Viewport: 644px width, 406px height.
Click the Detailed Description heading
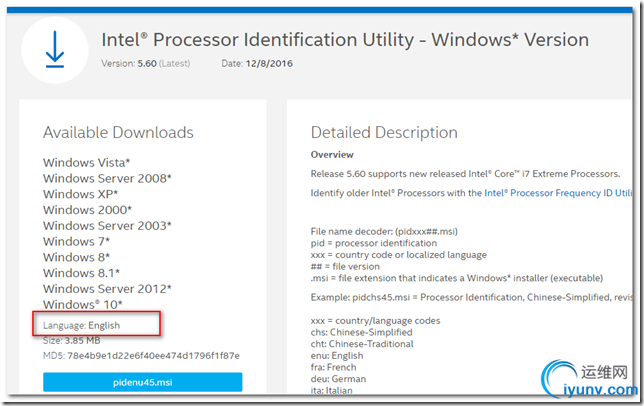[x=384, y=133]
